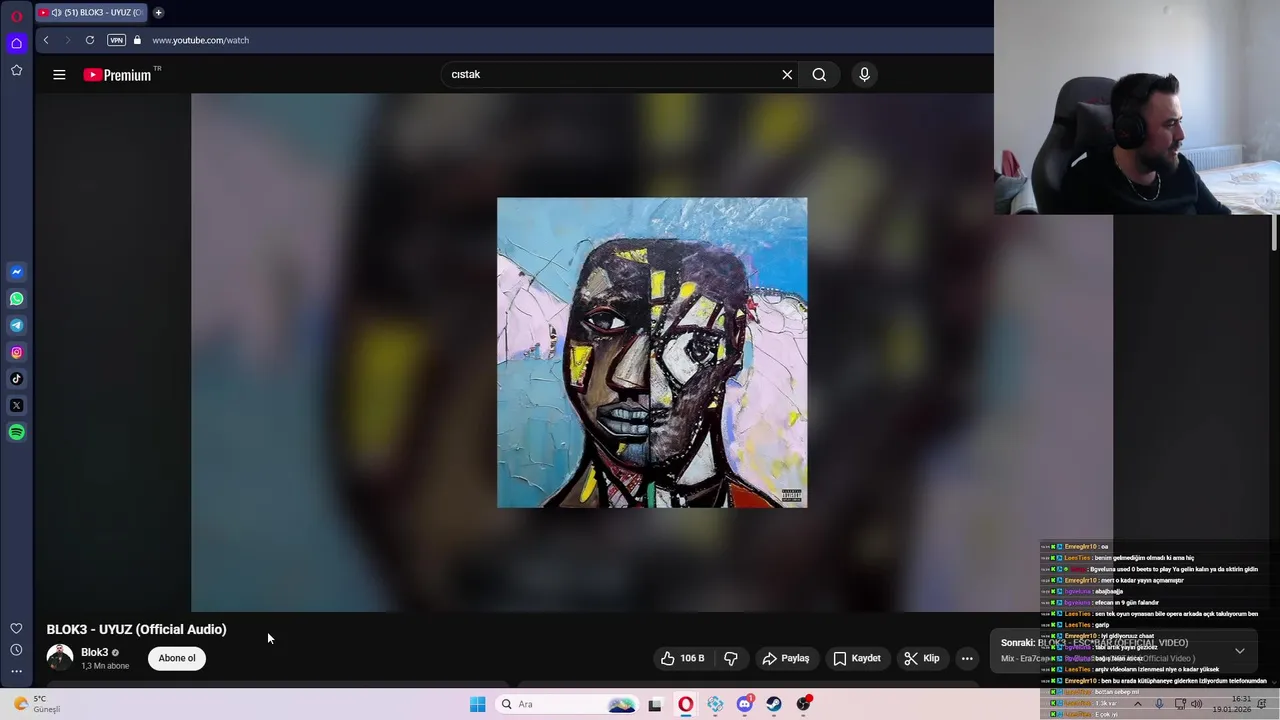The image size is (1280, 720).
Task: Open the history clock sidebar icon
Action: tap(16, 650)
